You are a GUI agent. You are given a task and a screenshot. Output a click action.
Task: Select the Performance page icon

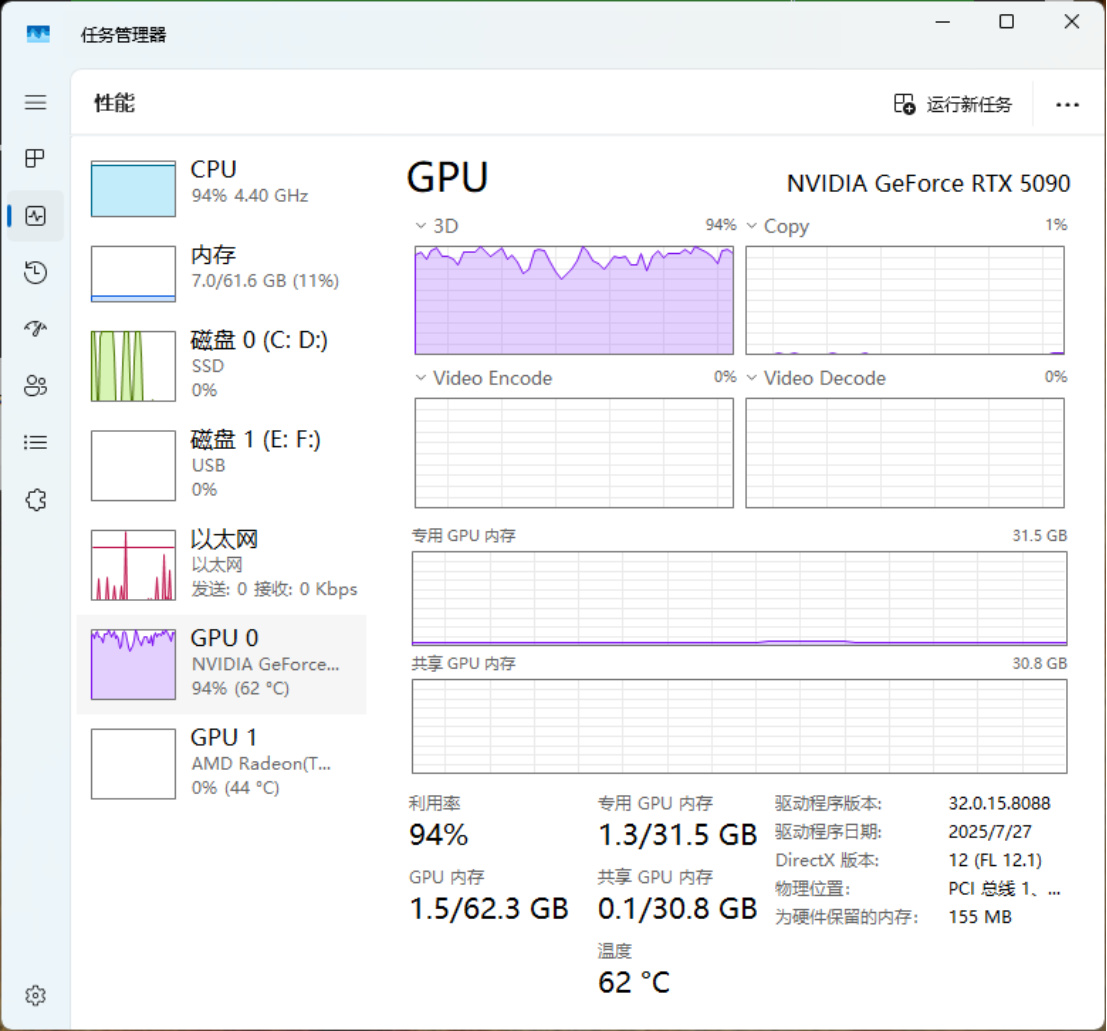[x=36, y=216]
